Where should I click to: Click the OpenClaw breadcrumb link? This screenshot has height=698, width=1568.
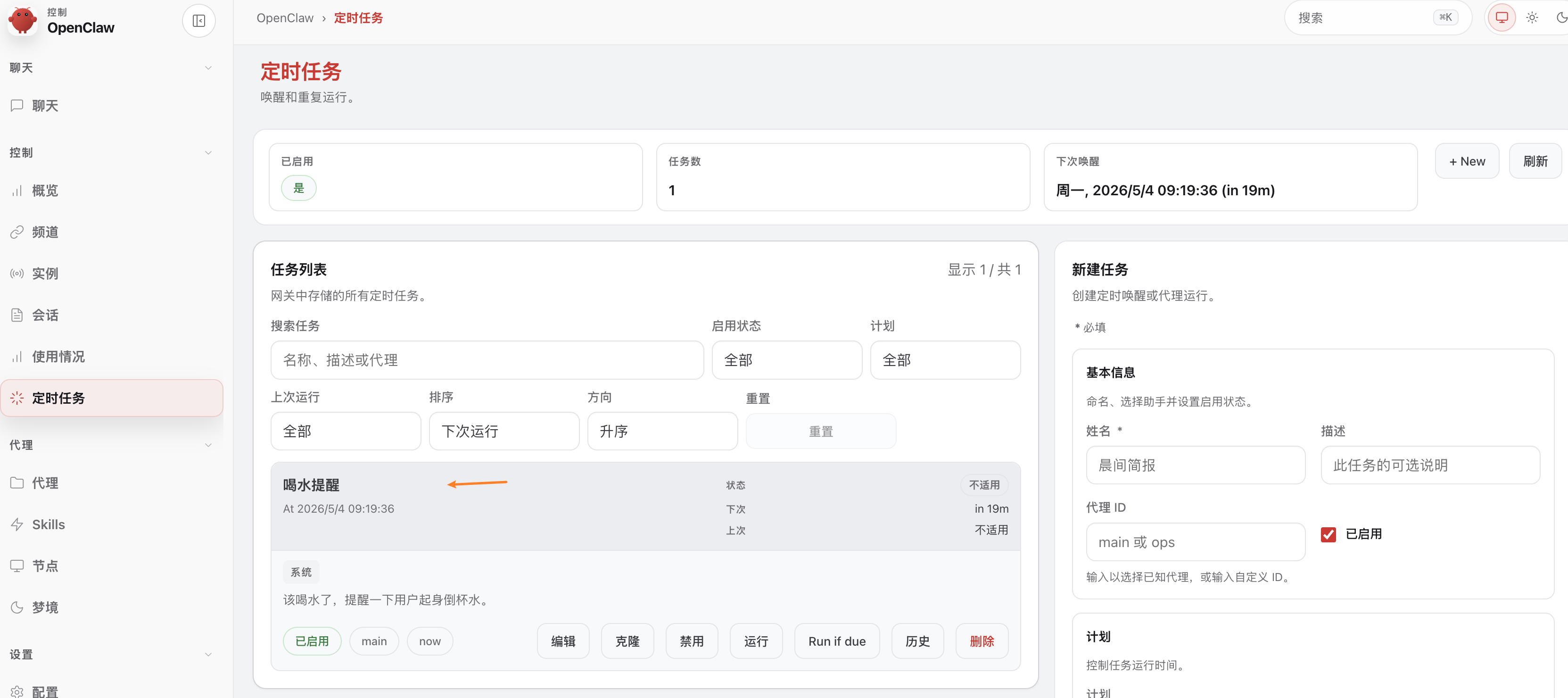pos(285,17)
